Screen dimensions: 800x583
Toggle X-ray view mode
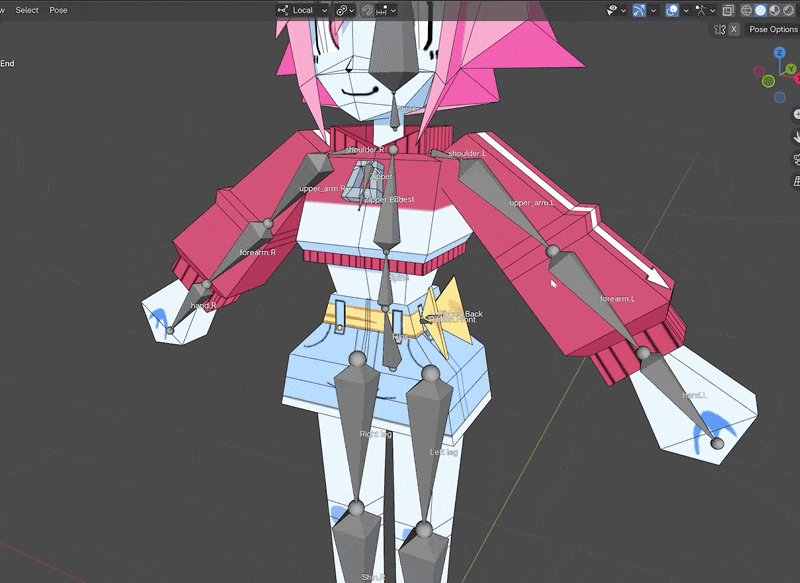[727, 10]
